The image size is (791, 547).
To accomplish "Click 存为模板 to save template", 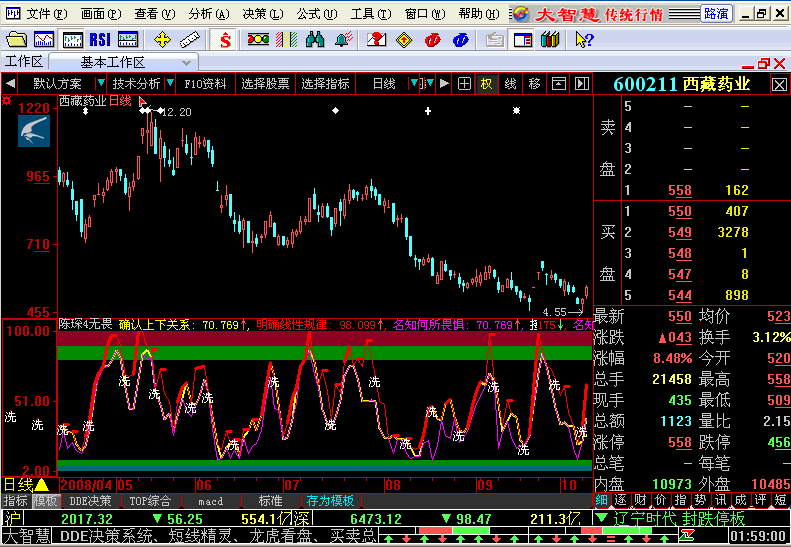I will pyautogui.click(x=330, y=501).
